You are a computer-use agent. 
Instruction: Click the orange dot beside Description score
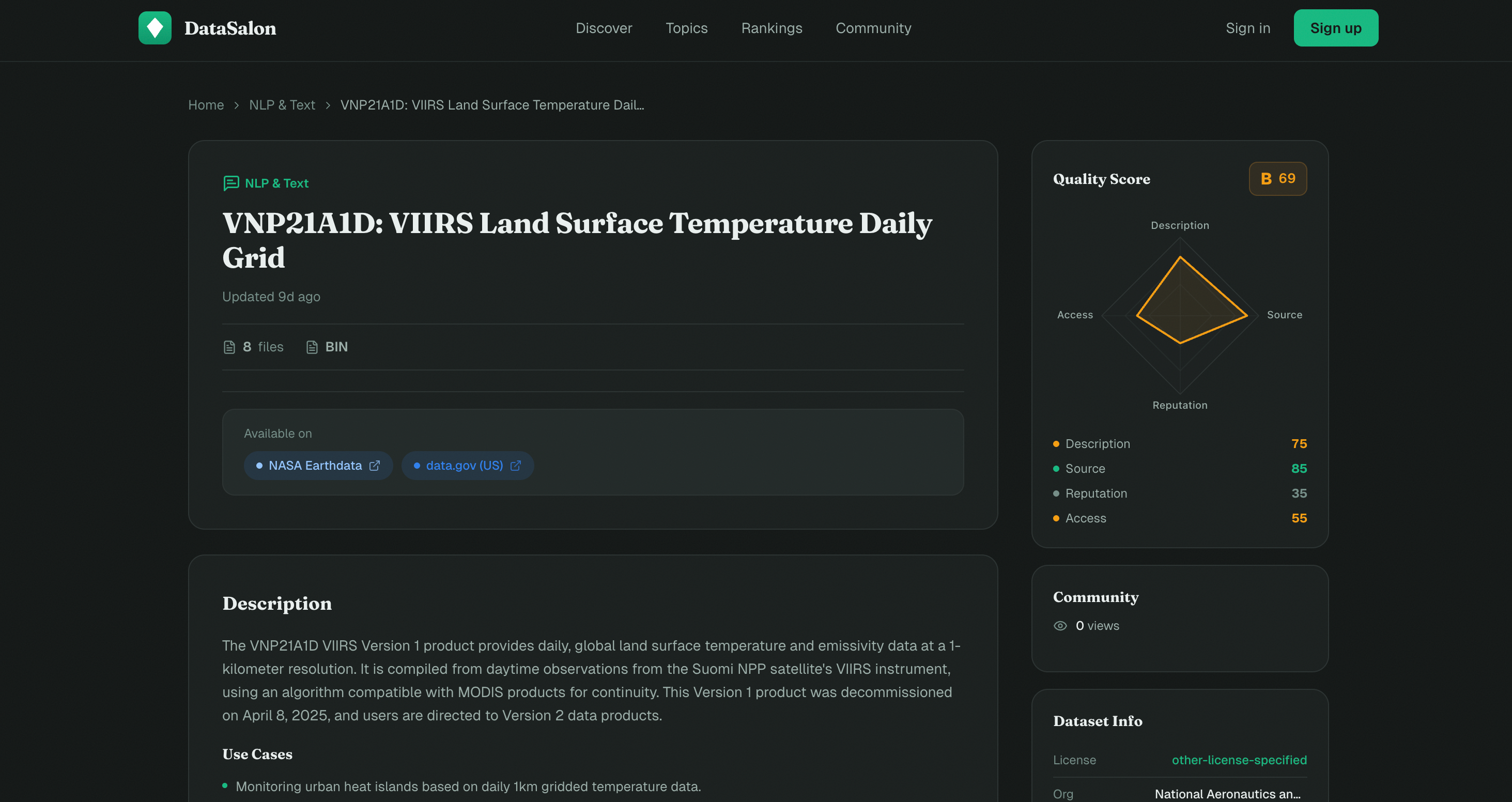coord(1056,444)
